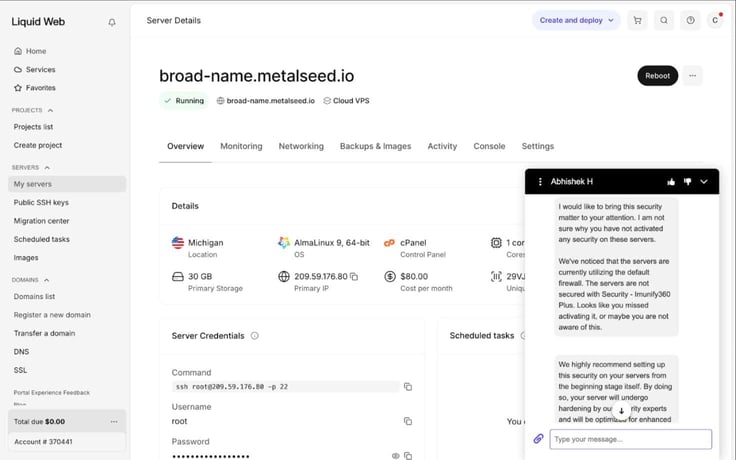
Task: Open the chat options three-dot menu
Action: [540, 182]
